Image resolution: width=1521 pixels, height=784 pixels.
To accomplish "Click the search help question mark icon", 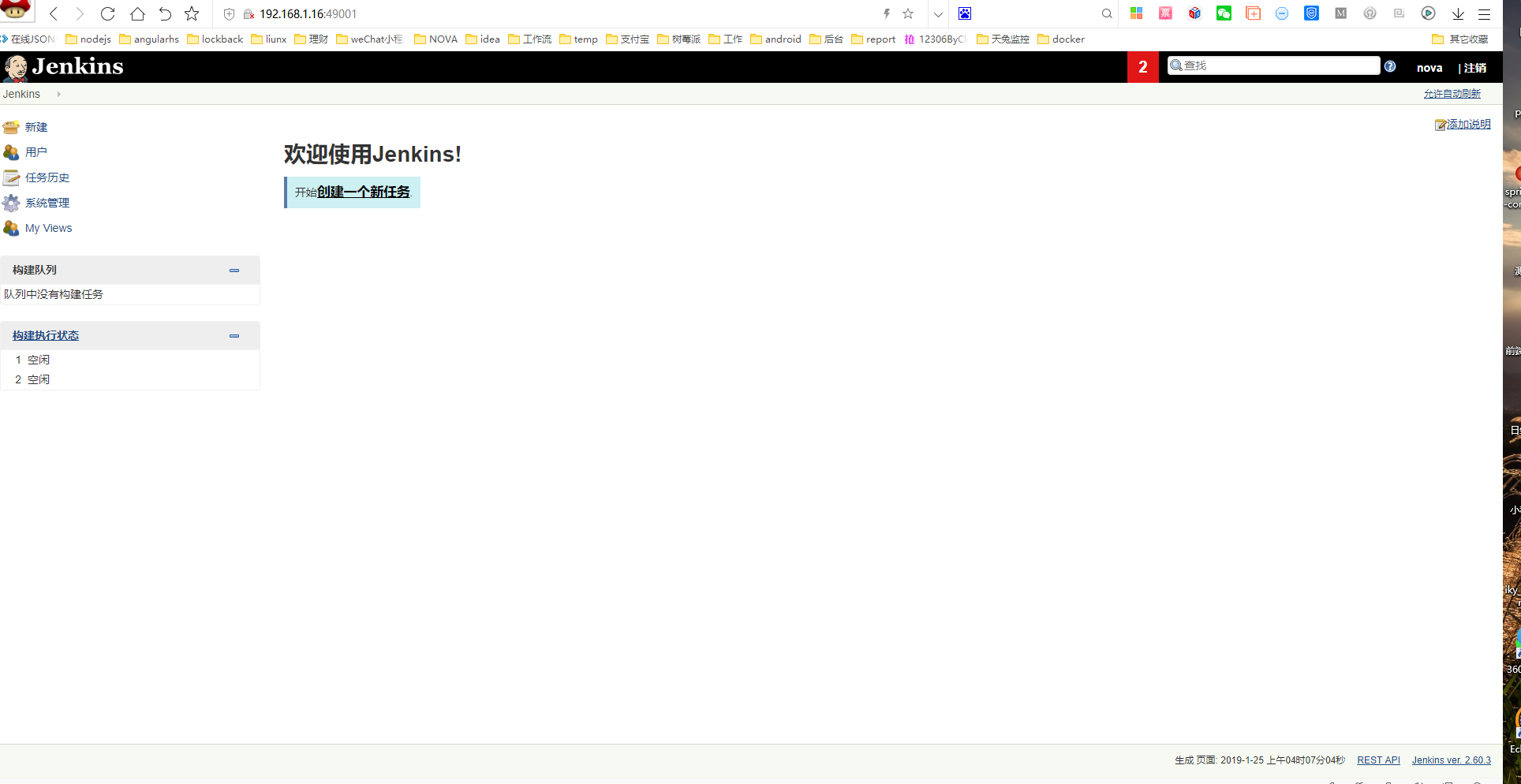I will point(1390,66).
